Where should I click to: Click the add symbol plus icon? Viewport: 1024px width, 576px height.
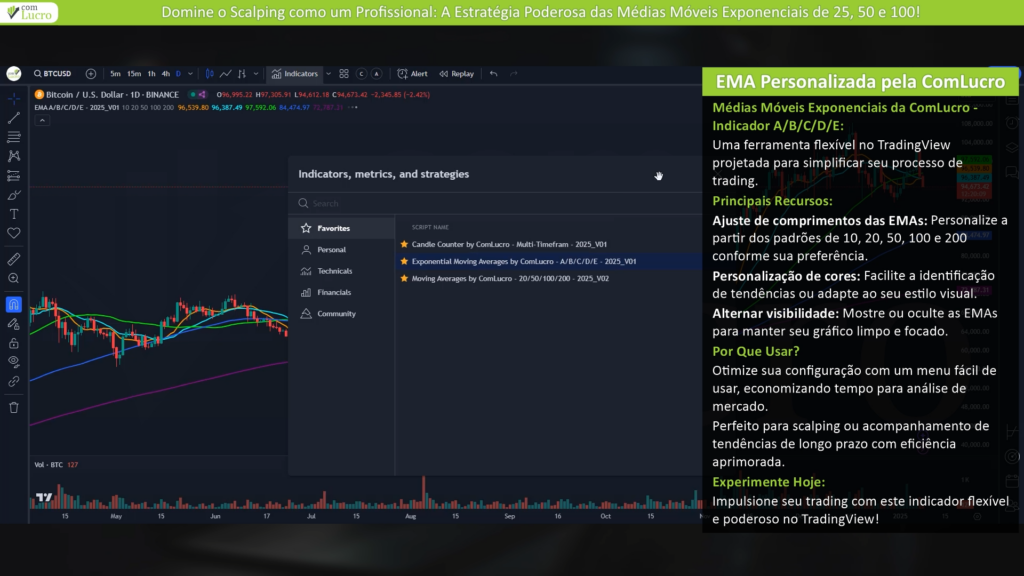pos(91,74)
